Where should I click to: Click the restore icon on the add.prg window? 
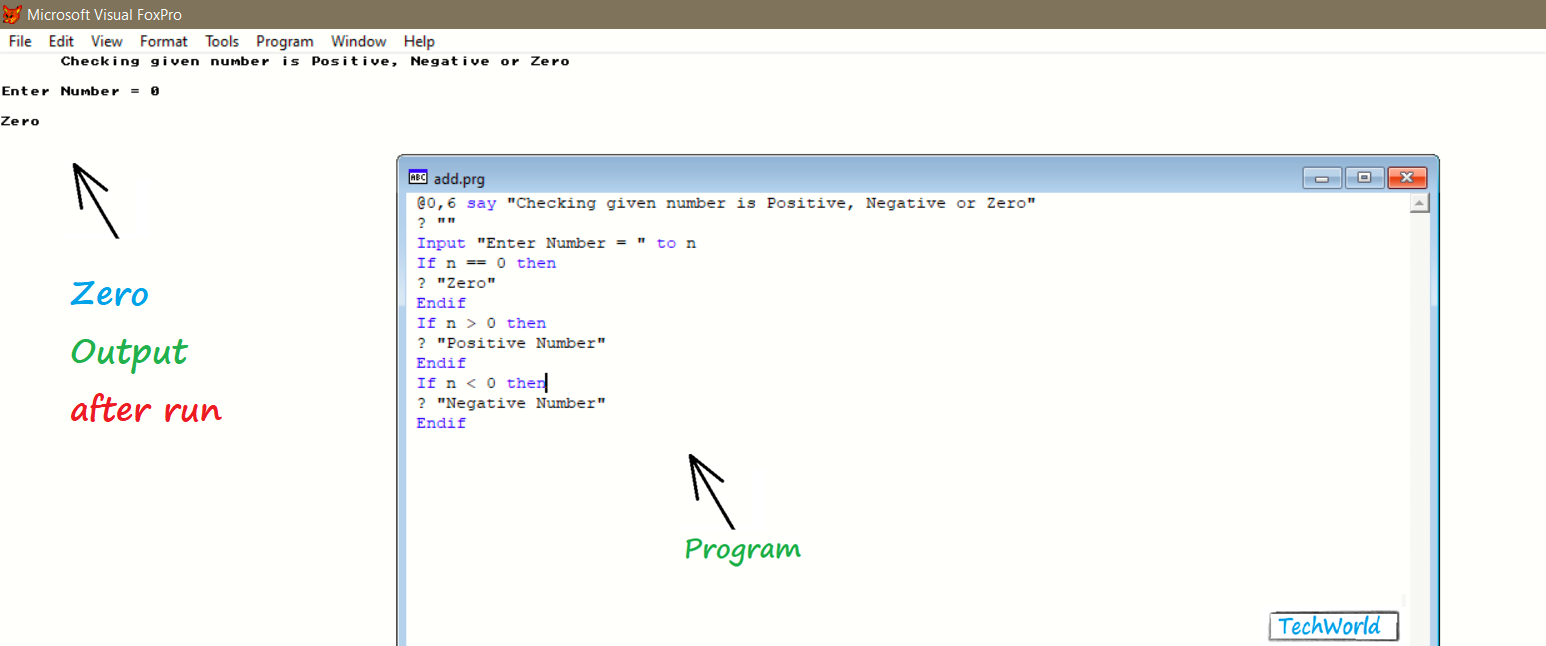coord(1364,177)
